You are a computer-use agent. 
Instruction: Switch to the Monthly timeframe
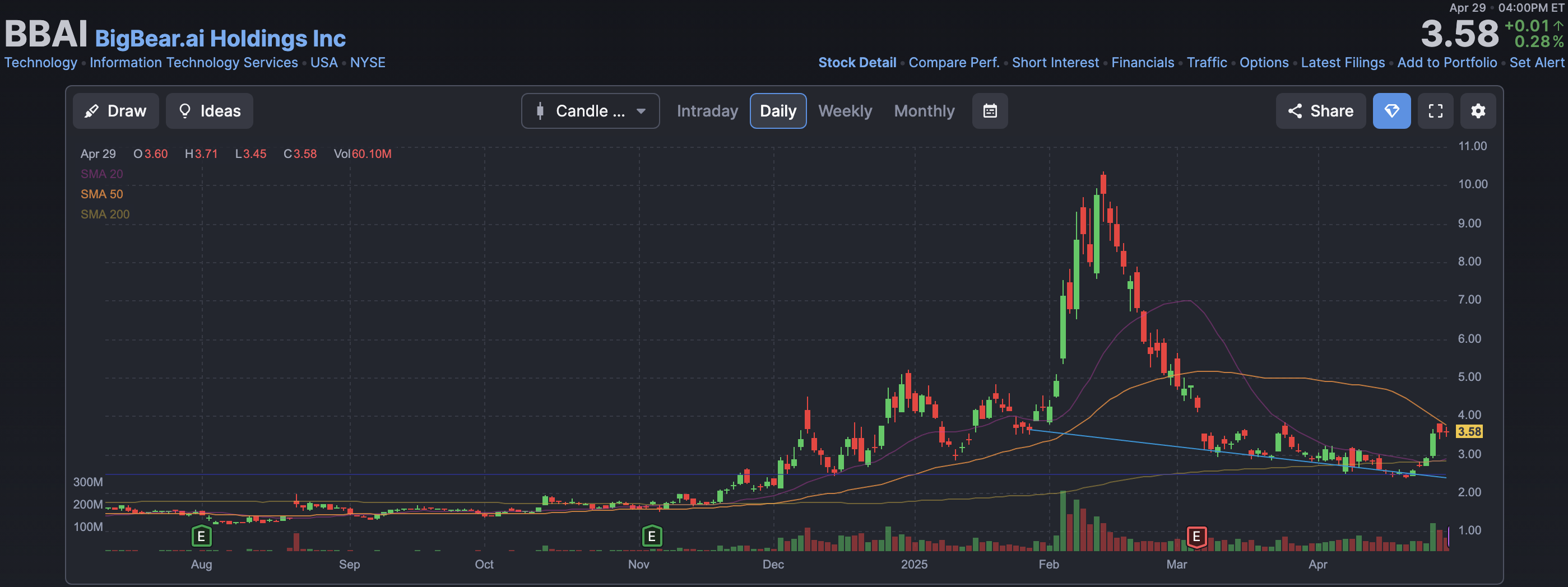coord(924,111)
